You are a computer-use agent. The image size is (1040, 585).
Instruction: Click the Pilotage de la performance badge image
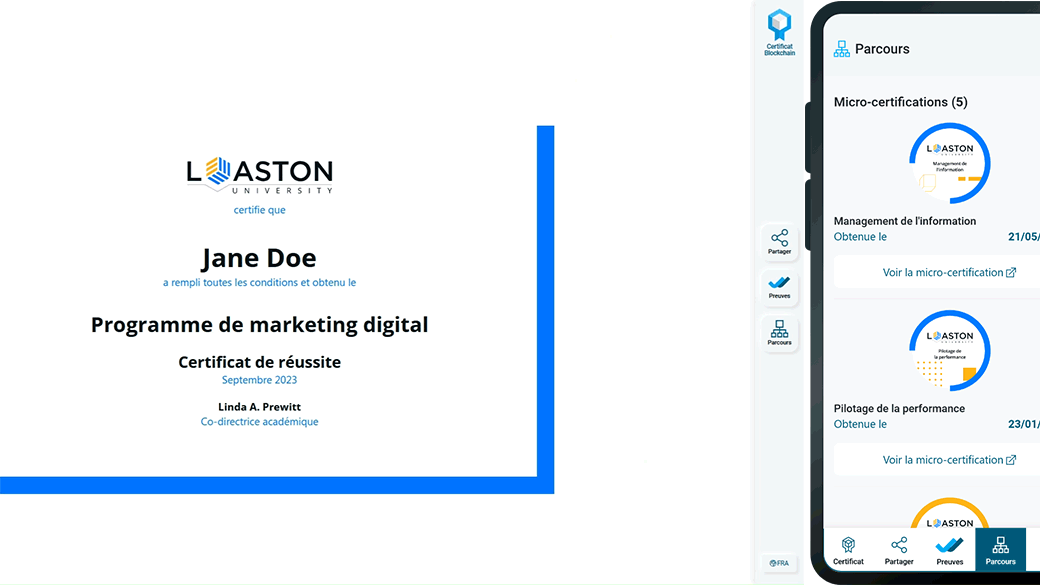coord(950,351)
